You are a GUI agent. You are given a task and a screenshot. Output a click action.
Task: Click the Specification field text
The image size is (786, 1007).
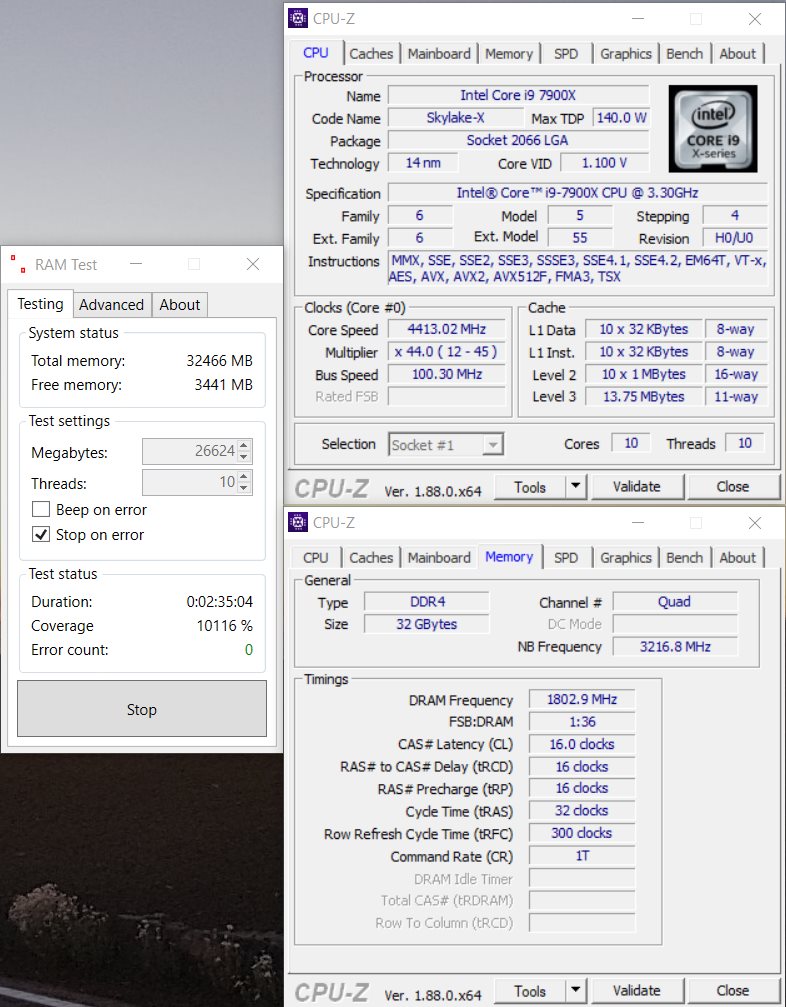pyautogui.click(x=577, y=193)
